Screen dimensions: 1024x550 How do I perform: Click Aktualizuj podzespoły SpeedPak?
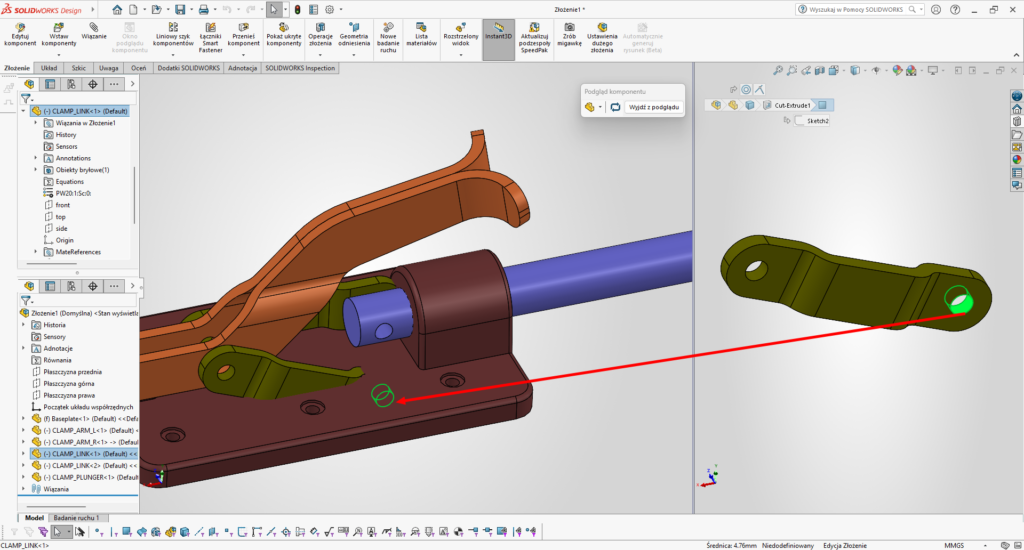click(x=534, y=38)
